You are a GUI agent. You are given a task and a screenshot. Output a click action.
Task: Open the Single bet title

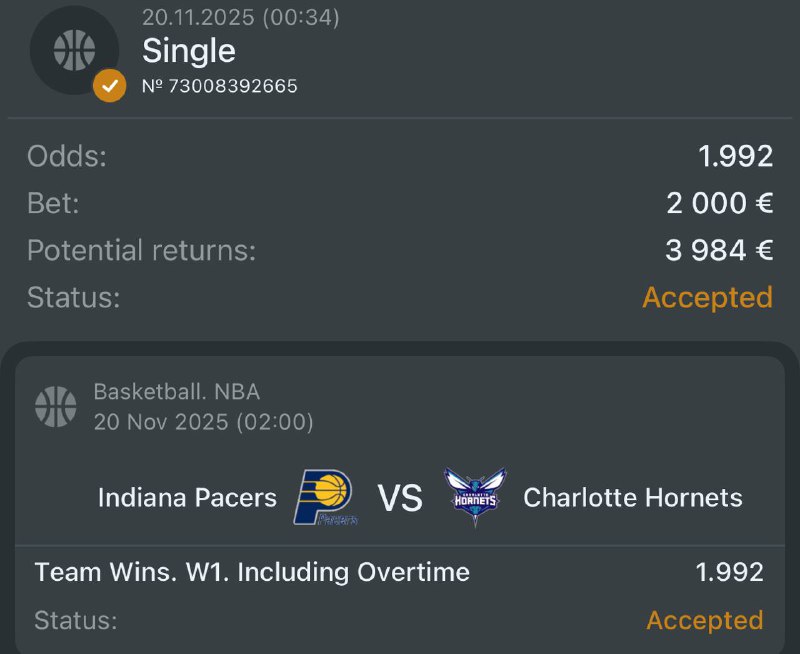click(189, 50)
